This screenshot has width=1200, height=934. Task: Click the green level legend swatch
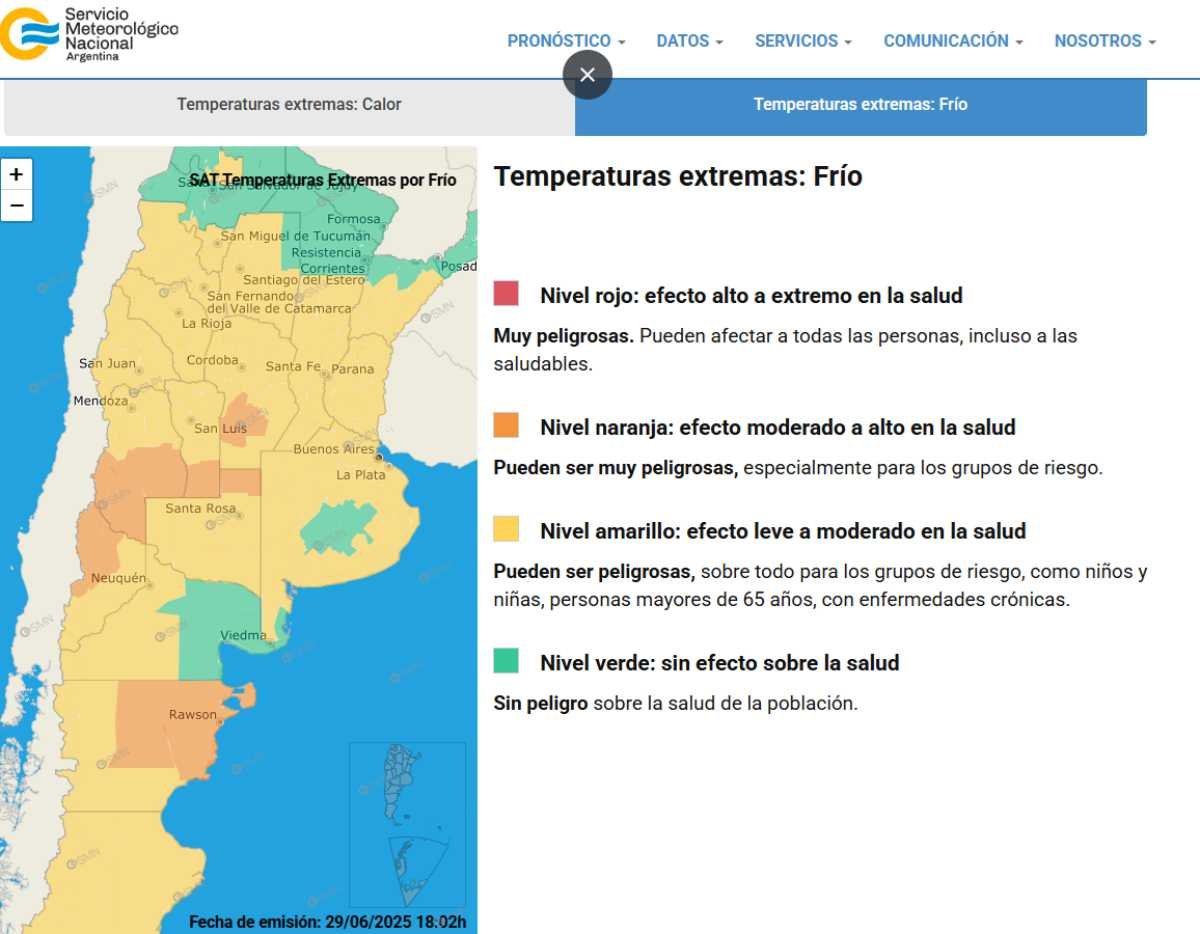tap(506, 661)
